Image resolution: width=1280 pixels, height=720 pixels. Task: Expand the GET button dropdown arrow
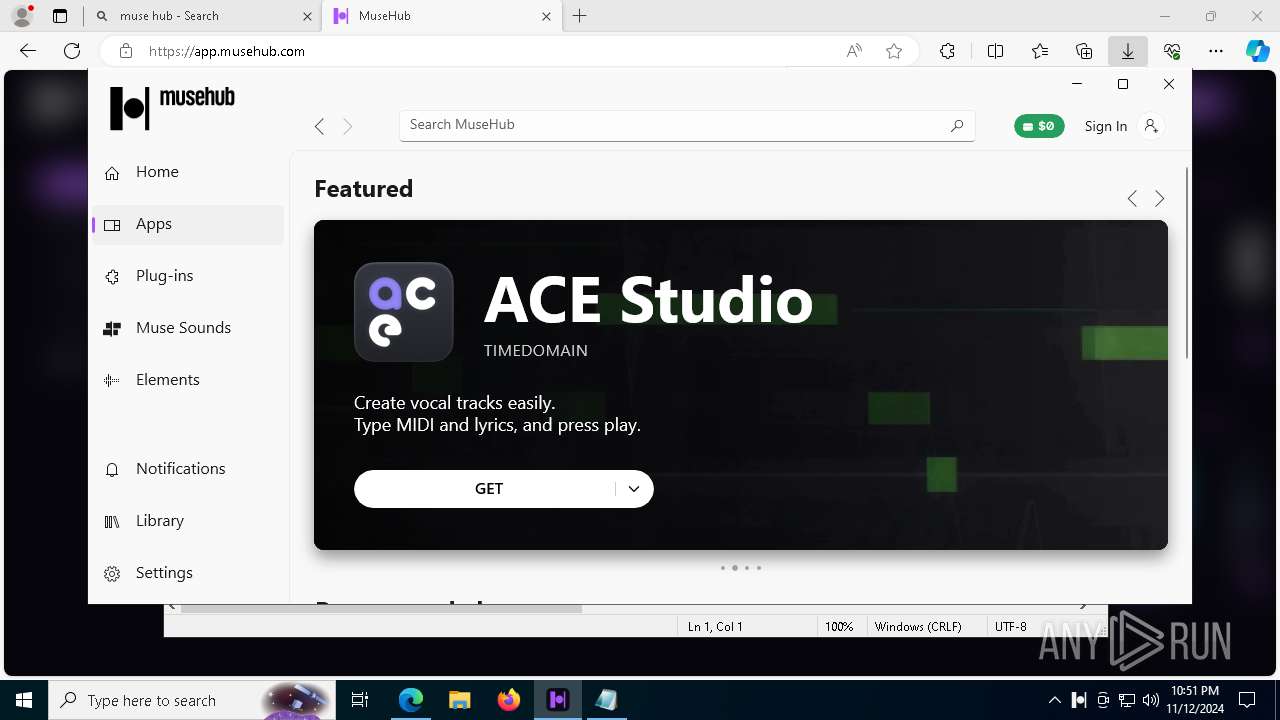[634, 489]
